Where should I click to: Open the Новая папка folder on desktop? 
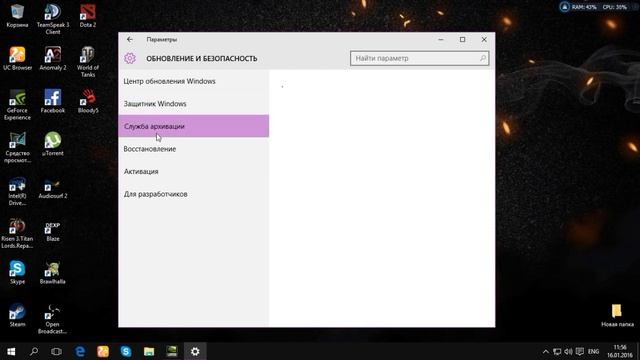(617, 315)
